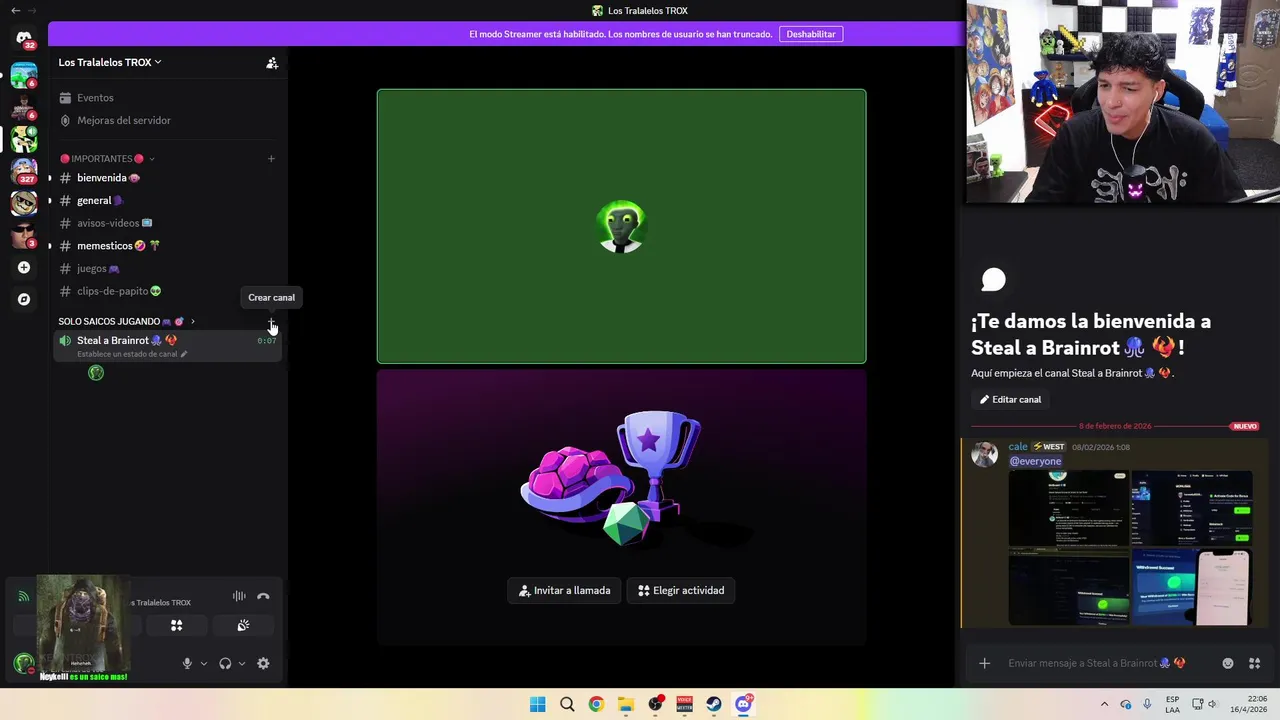Click the add a server plus icon
This screenshot has width=1280, height=720.
point(24,267)
